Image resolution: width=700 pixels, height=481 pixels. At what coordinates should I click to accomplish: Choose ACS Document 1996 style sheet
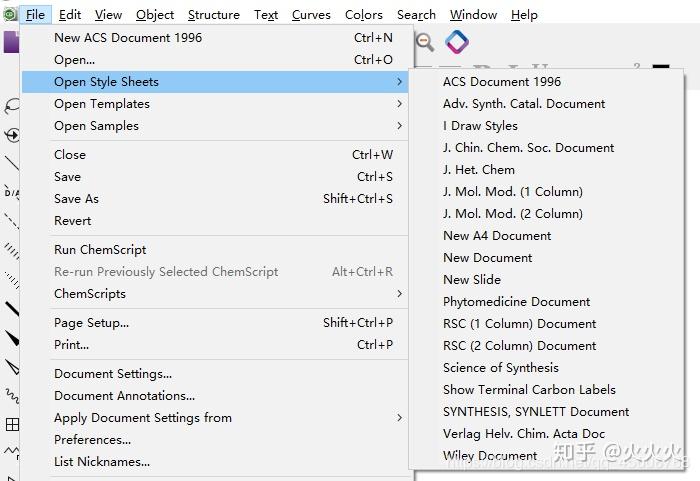[x=502, y=82]
